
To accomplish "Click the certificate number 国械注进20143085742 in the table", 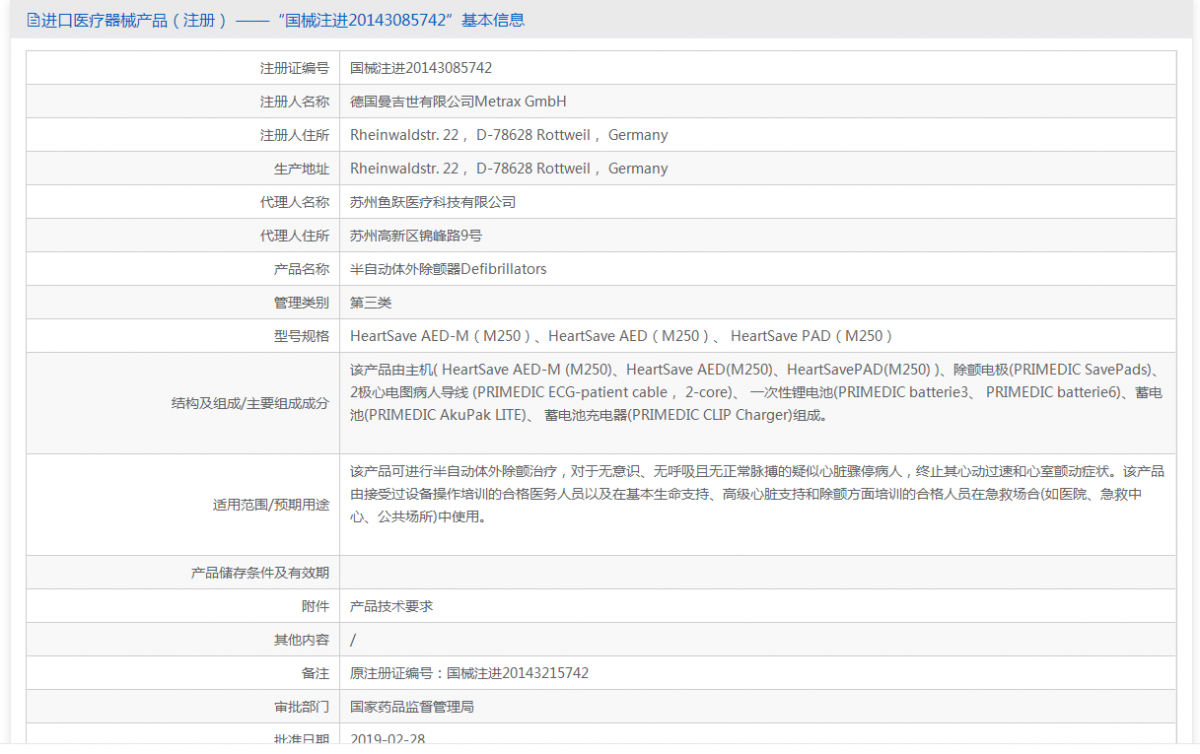I will [x=421, y=68].
